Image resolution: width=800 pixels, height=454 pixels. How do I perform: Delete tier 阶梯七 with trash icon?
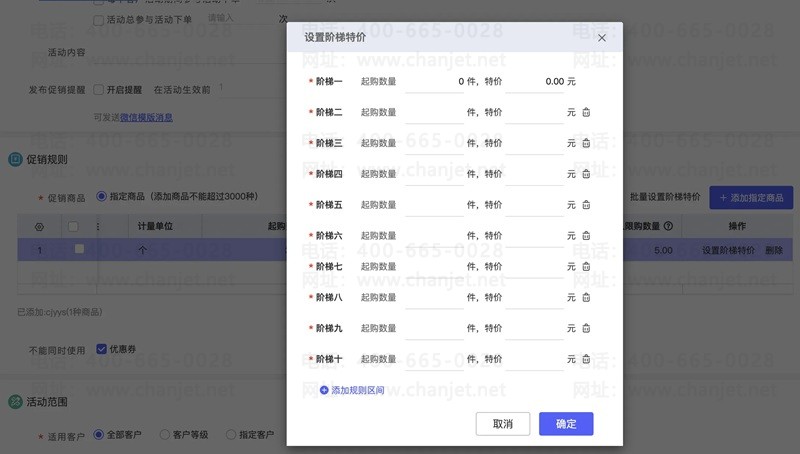click(586, 266)
